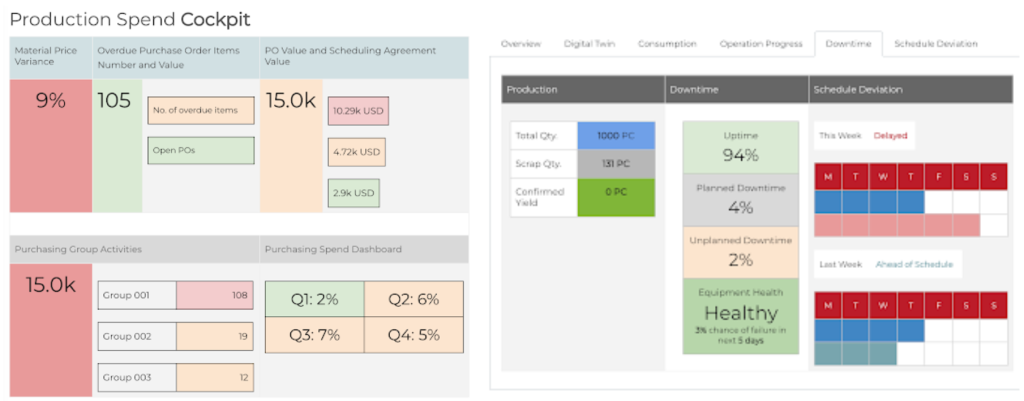Screen dimensions: 1024x401
Task: Open the Group 001 row with 108
Action: pyautogui.click(x=175, y=295)
